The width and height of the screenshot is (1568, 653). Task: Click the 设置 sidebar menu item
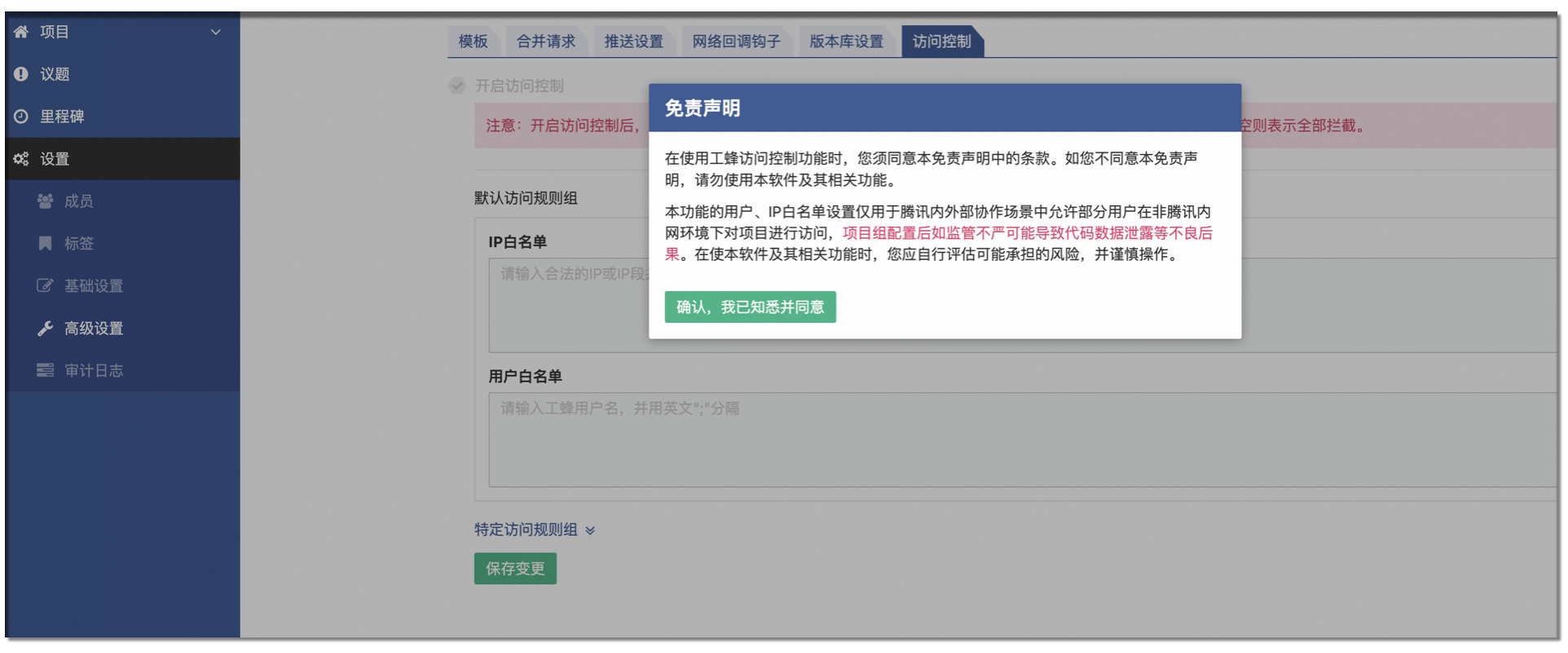(123, 159)
